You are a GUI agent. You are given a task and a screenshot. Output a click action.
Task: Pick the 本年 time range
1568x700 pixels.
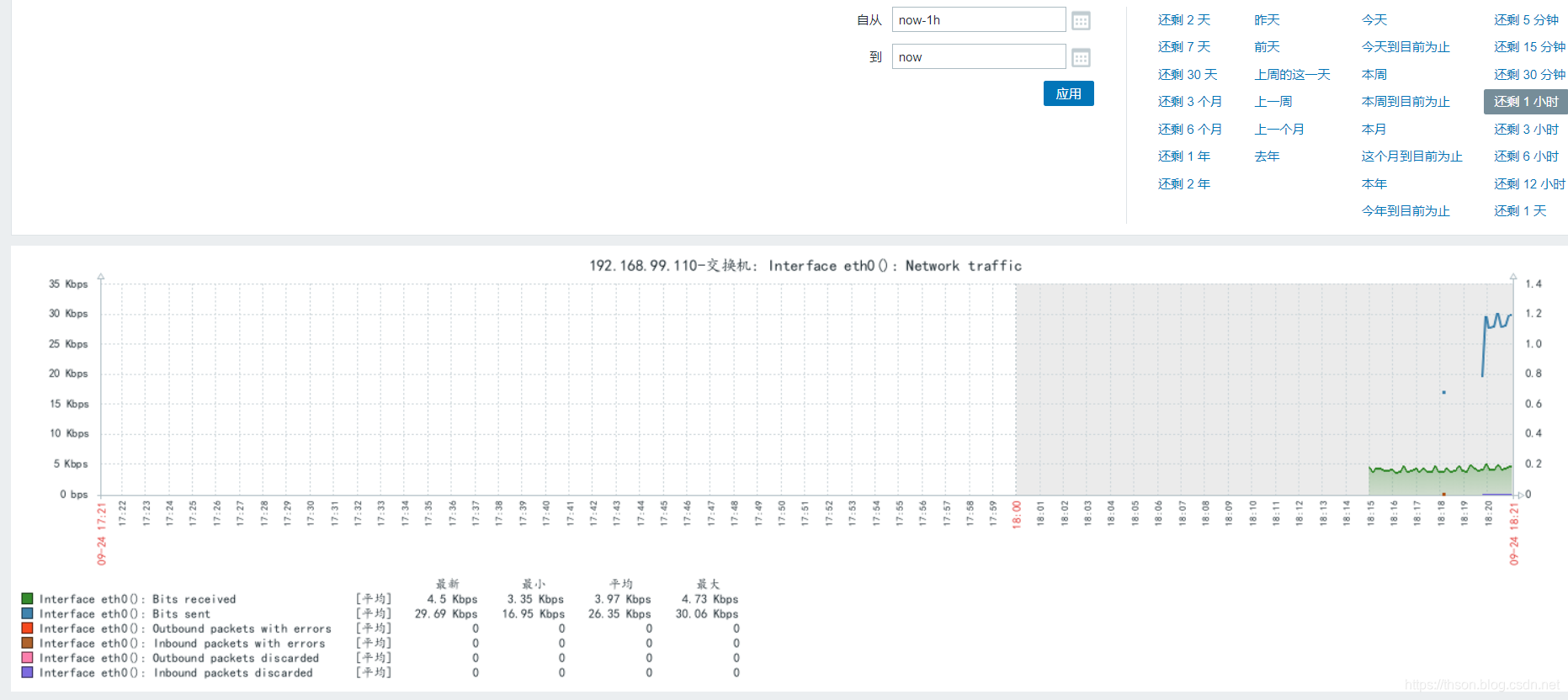tap(1374, 183)
